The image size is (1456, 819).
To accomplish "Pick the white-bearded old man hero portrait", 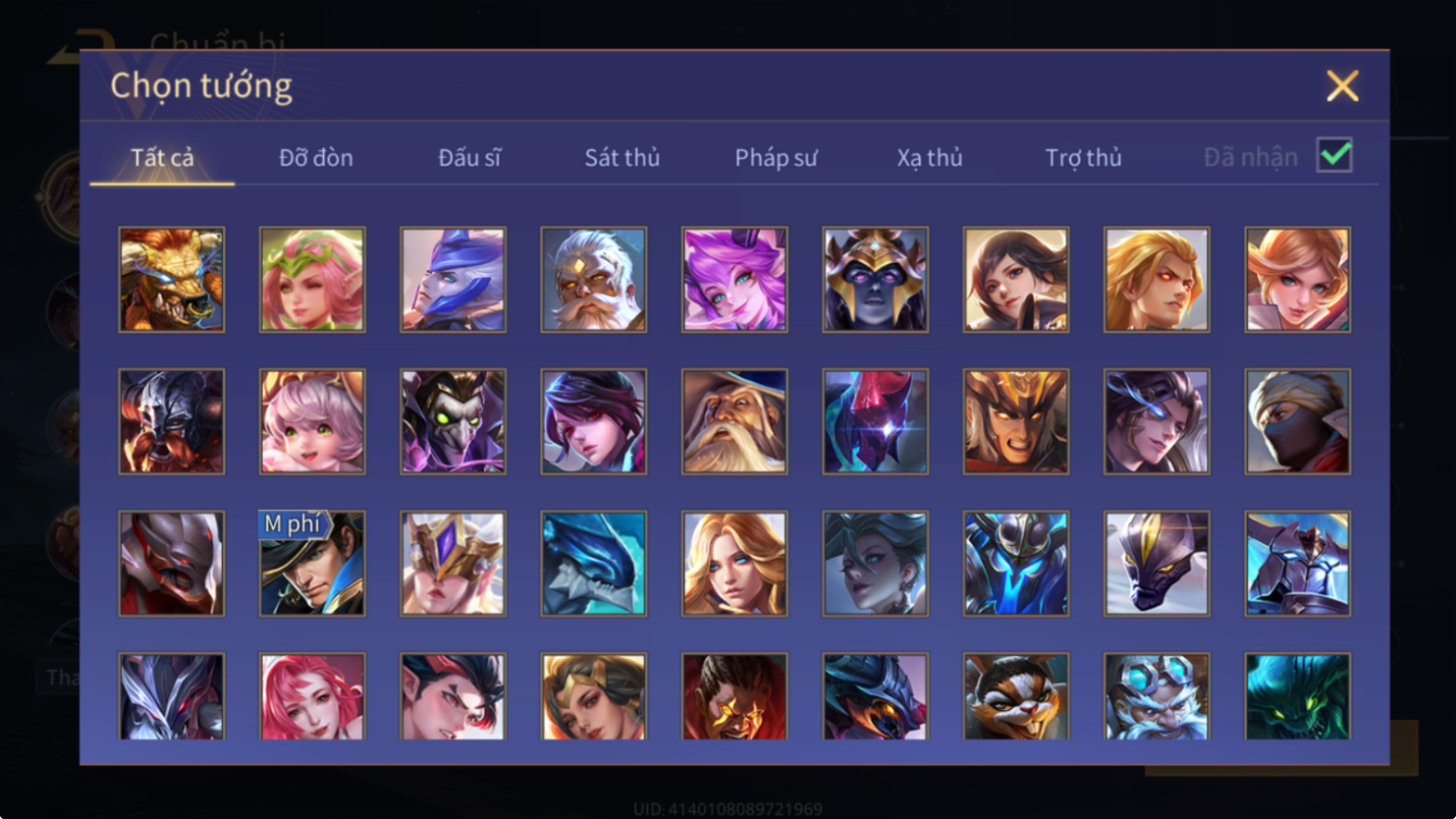I will click(x=594, y=280).
